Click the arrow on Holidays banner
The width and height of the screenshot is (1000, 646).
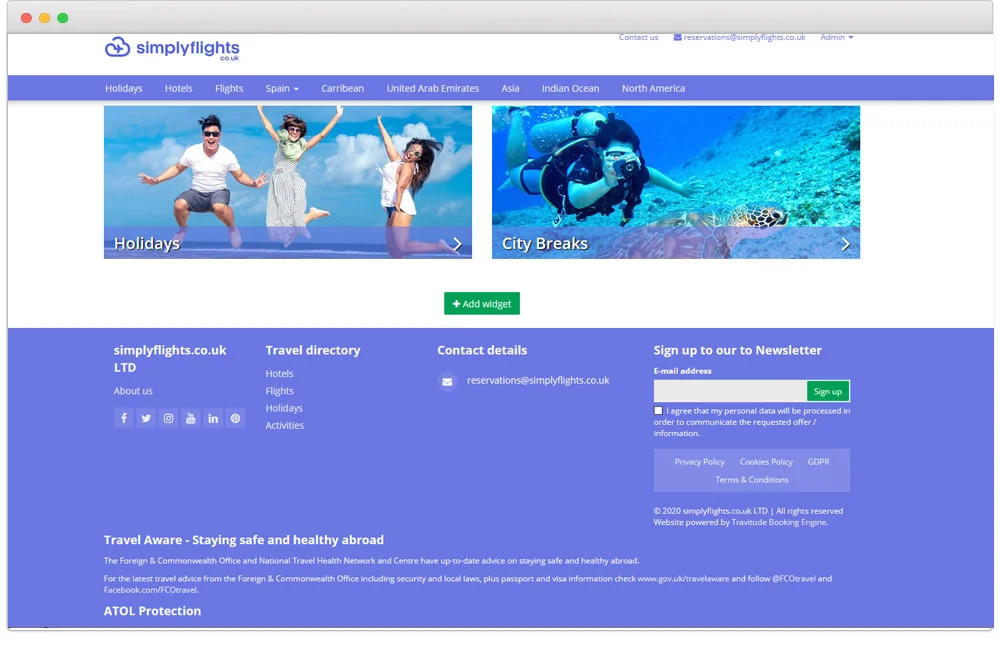pyautogui.click(x=457, y=244)
